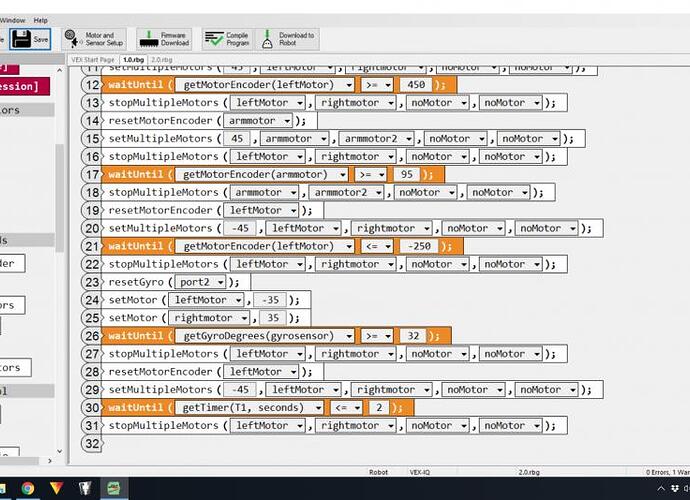Open getTimer(T1, seconds) dropdown on line 30
690x500 pixels.
pyautogui.click(x=249, y=408)
